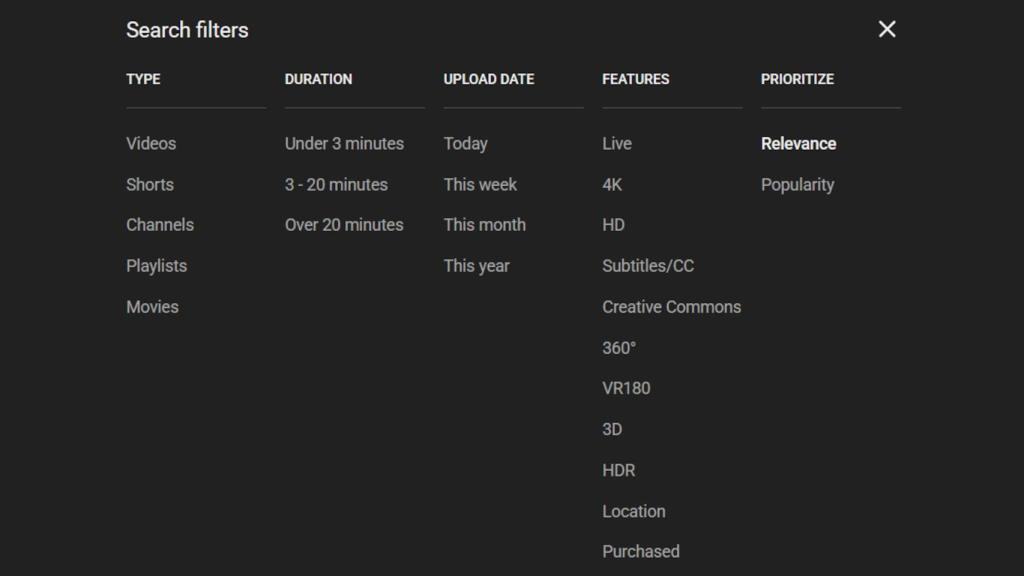Screen dimensions: 1024x576
Task: Show only Channels in results
Action: 160,224
